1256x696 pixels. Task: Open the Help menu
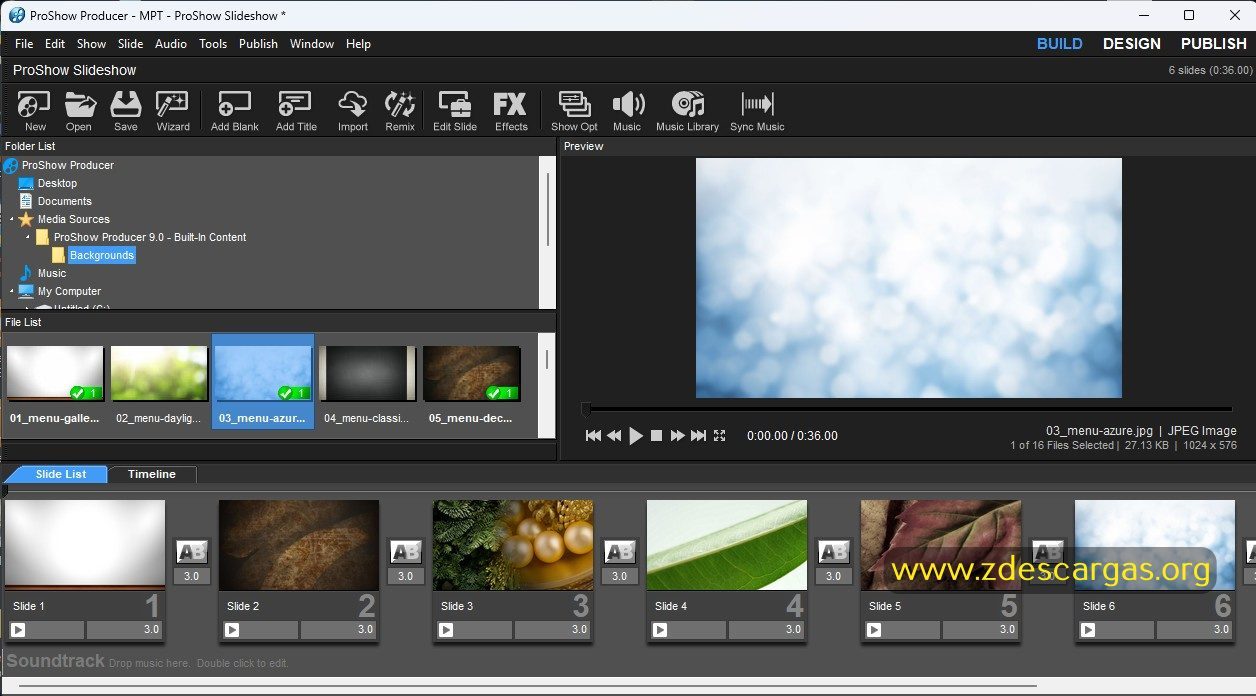pyautogui.click(x=358, y=44)
